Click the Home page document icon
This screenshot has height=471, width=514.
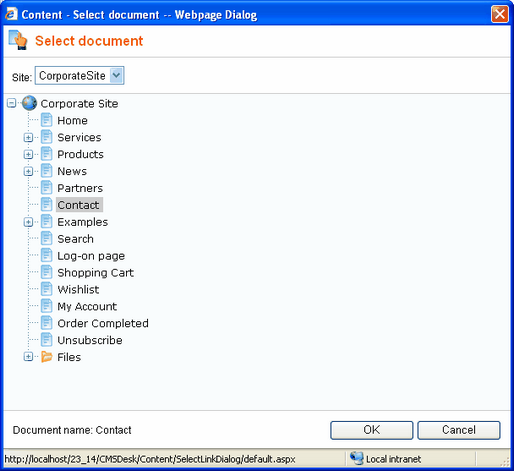(x=47, y=120)
